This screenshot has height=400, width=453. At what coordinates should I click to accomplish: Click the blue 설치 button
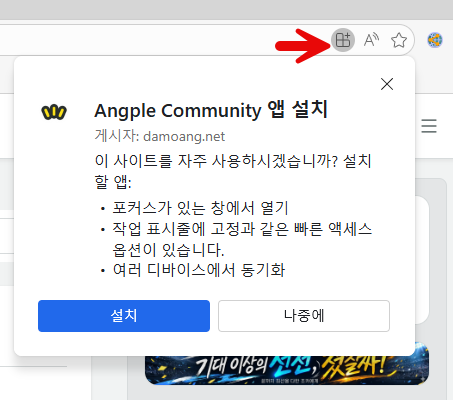coord(124,316)
